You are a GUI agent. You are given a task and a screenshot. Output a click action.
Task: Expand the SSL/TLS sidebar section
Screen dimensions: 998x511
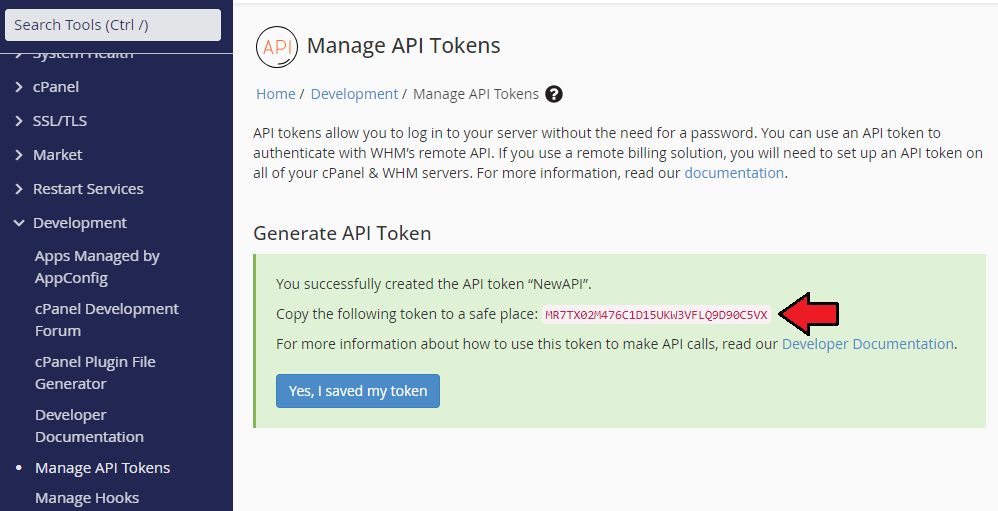tap(18, 121)
